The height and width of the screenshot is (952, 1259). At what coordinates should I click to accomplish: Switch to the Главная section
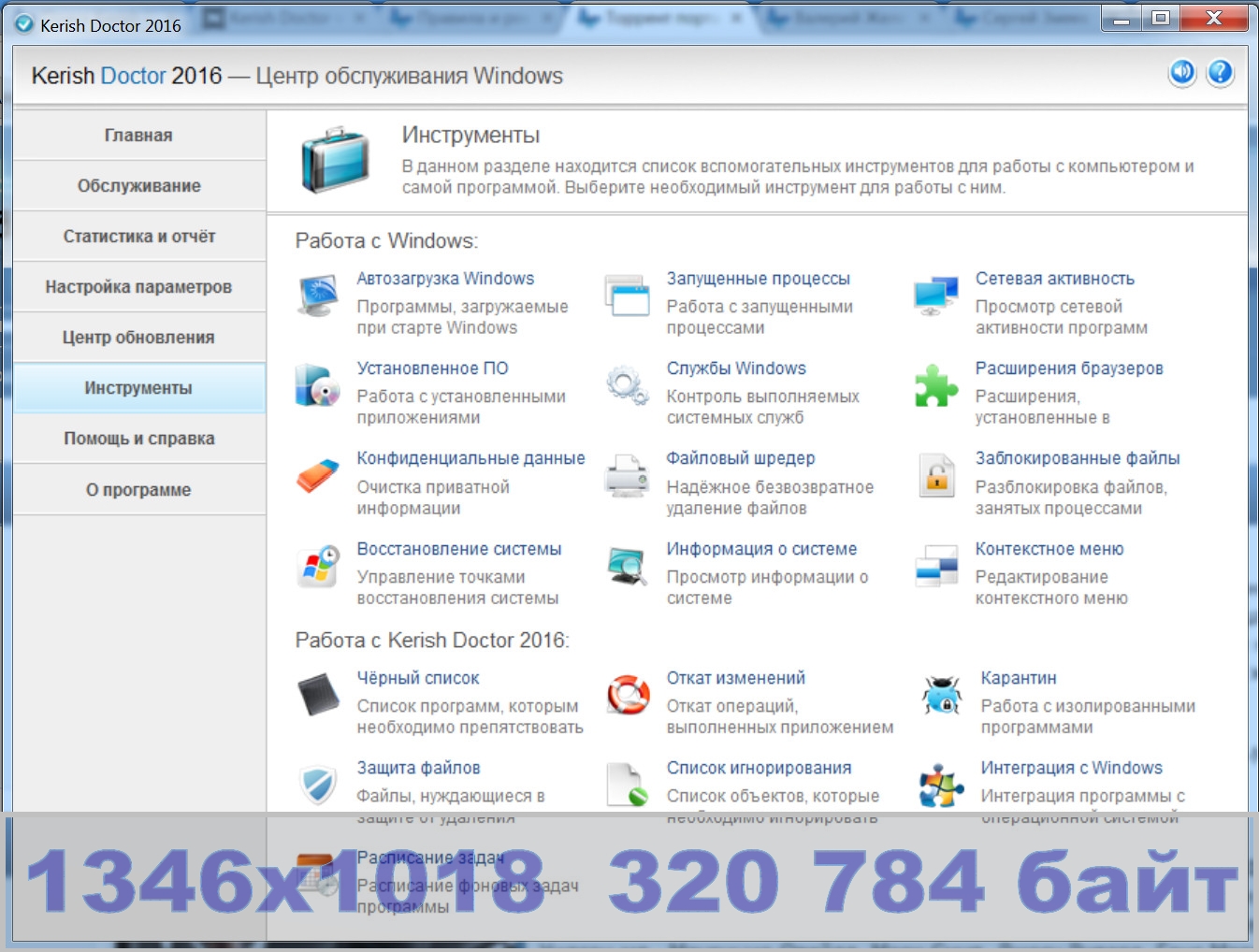(138, 136)
